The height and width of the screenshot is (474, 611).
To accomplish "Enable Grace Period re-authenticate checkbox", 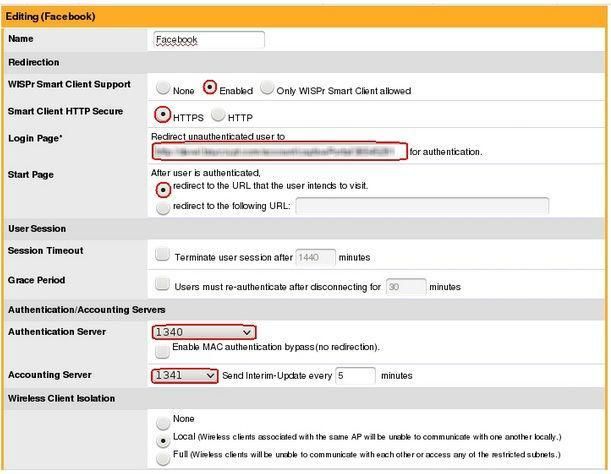I will coord(162,284).
